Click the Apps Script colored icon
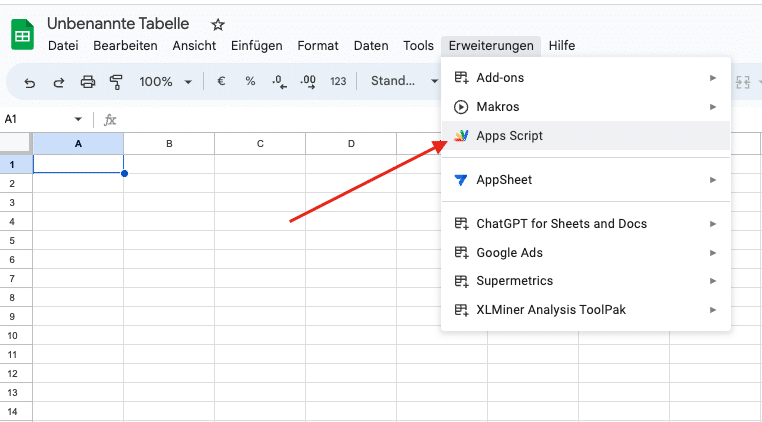 [461, 136]
